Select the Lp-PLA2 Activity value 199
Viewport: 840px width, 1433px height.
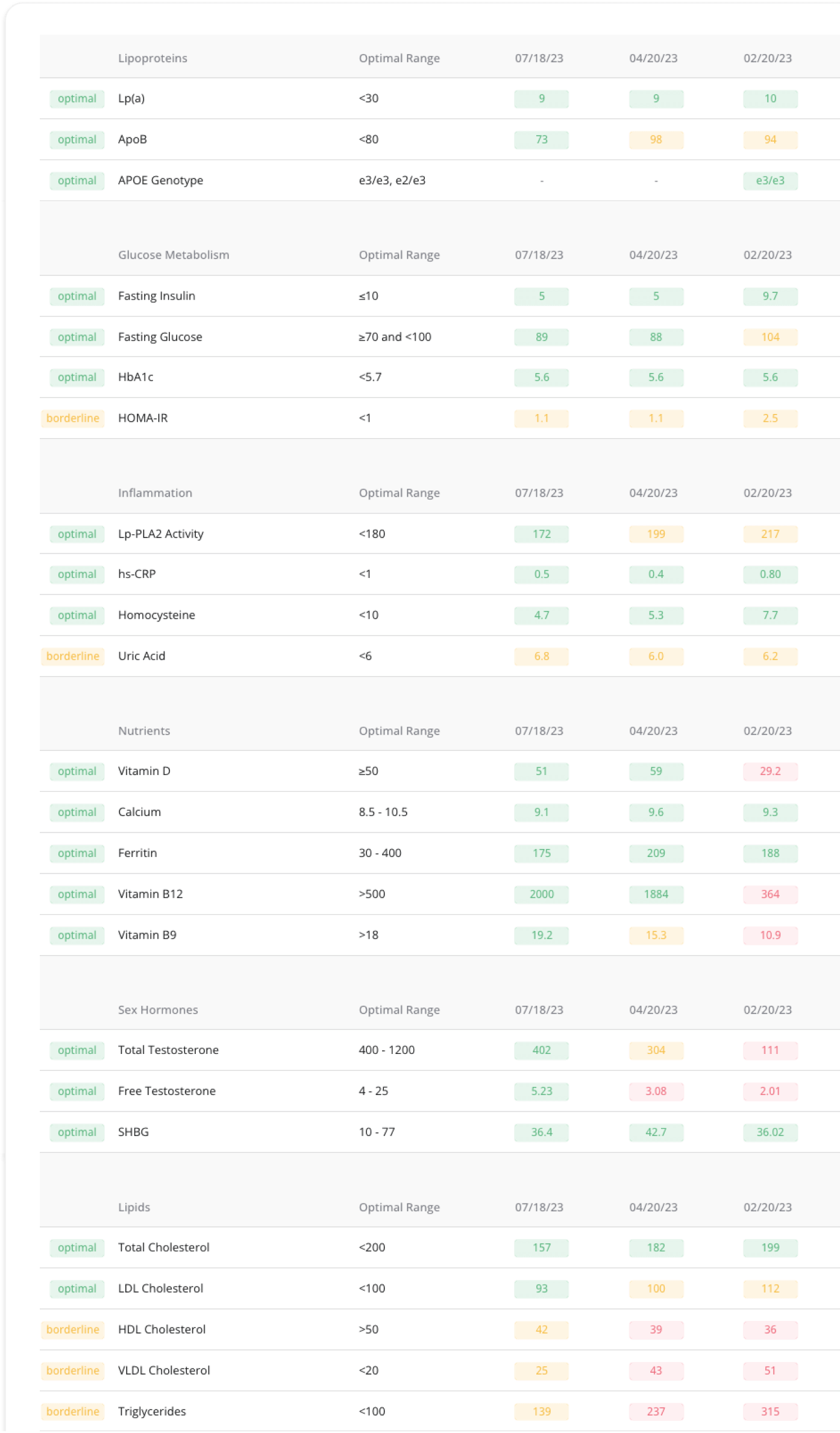(x=656, y=534)
